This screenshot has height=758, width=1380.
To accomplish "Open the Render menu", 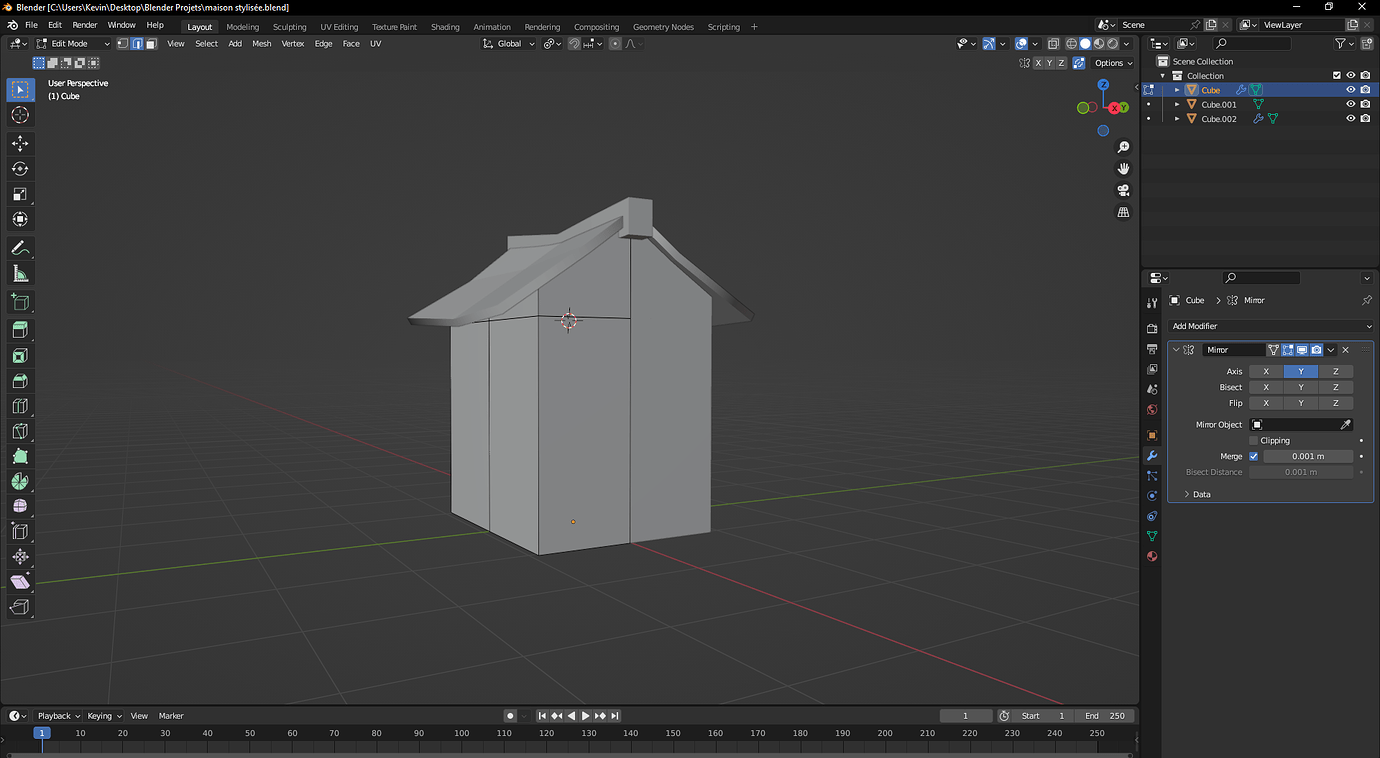I will coord(85,25).
